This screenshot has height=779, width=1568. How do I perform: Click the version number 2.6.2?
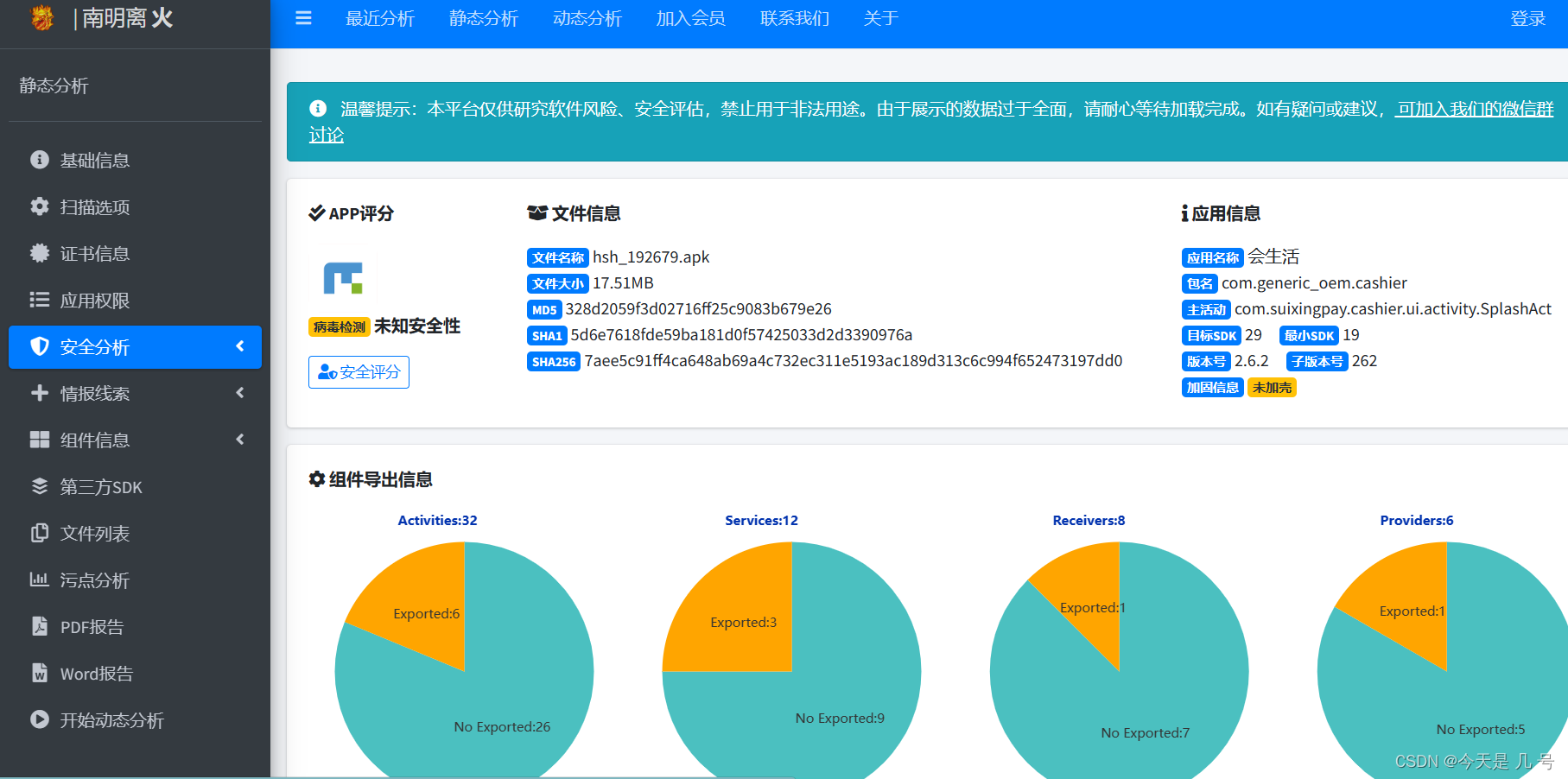[1252, 361]
